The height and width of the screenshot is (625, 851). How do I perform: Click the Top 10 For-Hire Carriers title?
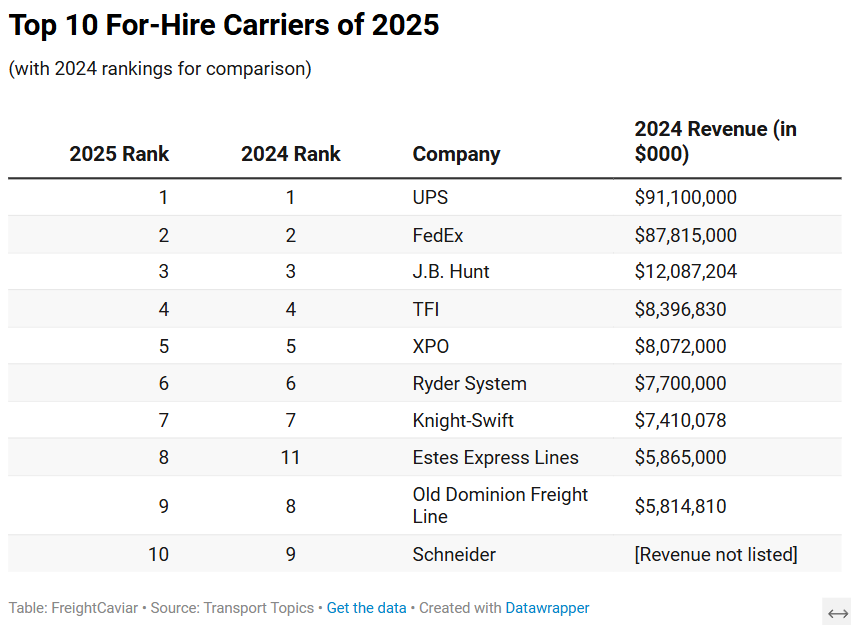pos(224,26)
